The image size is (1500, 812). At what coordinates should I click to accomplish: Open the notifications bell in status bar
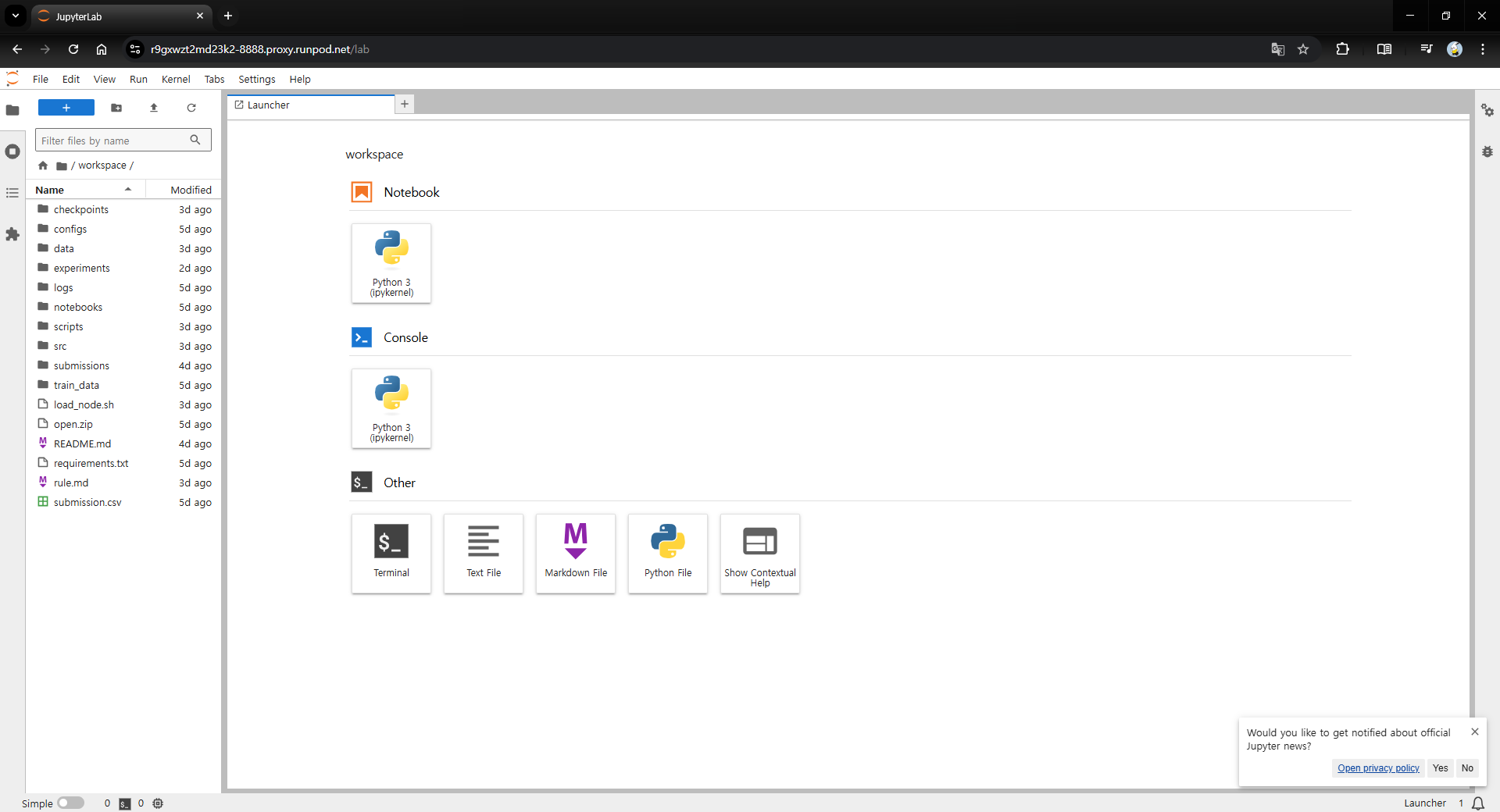(1478, 803)
